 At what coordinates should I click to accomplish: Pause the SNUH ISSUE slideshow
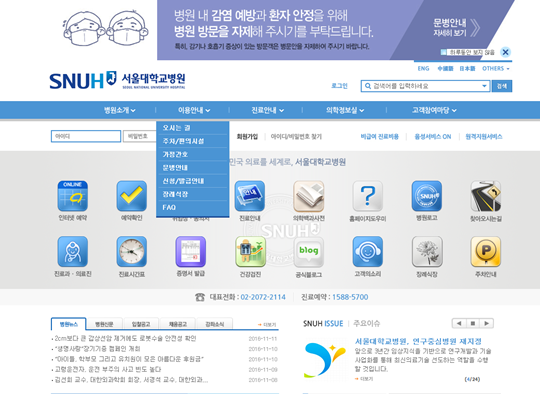472,323
